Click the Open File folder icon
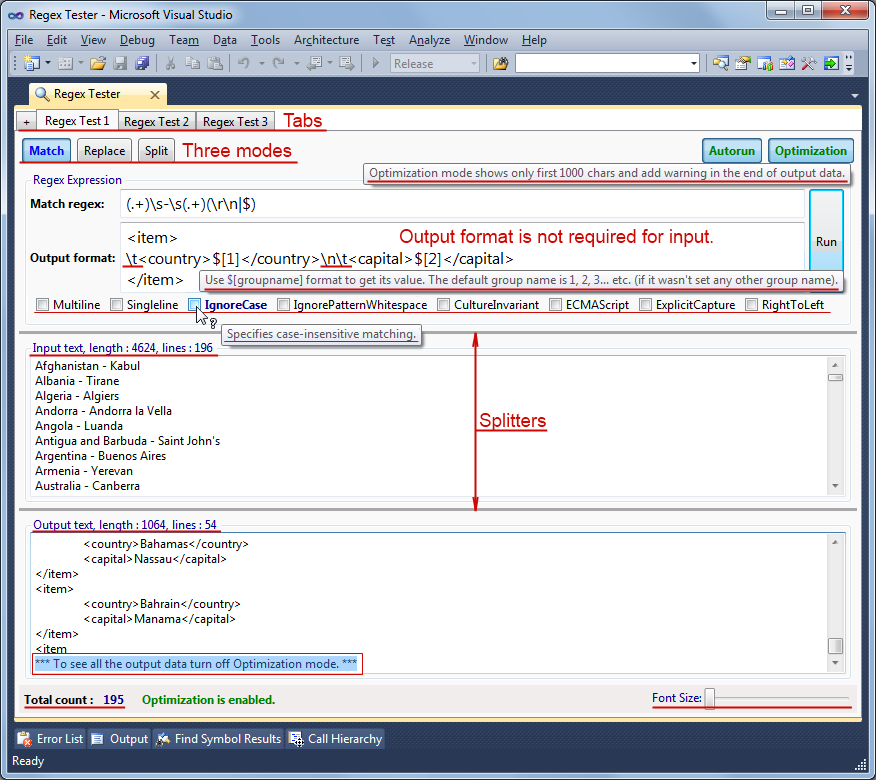The image size is (876, 780). coord(98,63)
